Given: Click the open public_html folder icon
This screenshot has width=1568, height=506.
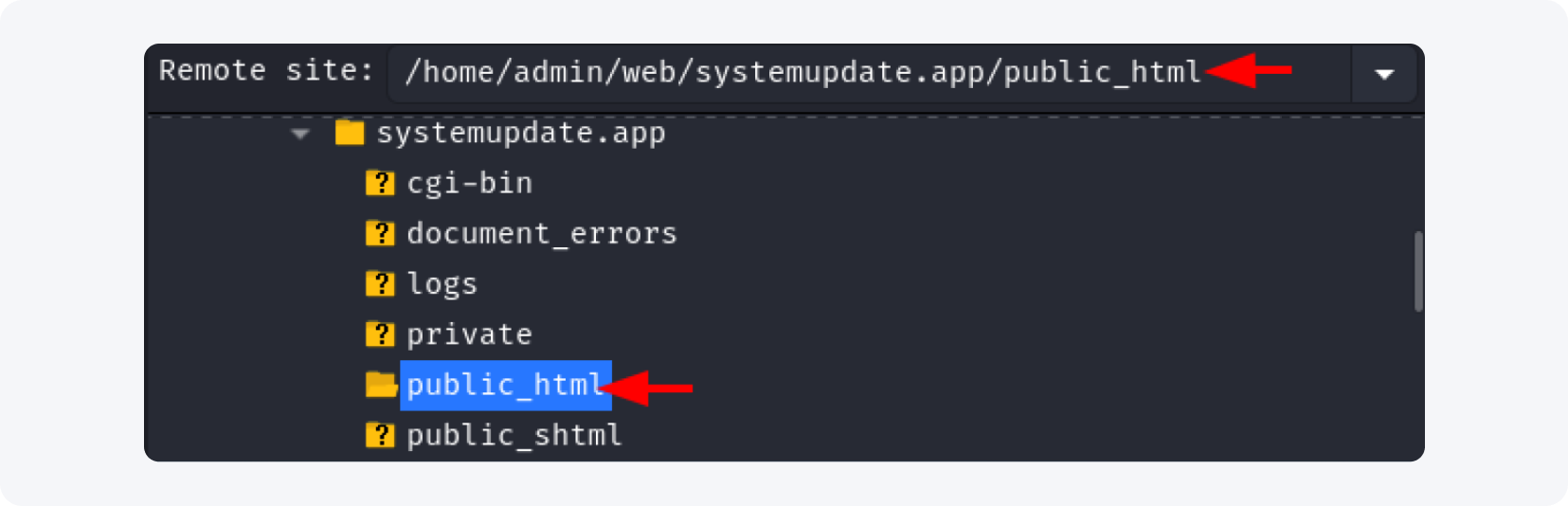Looking at the screenshot, I should [381, 385].
